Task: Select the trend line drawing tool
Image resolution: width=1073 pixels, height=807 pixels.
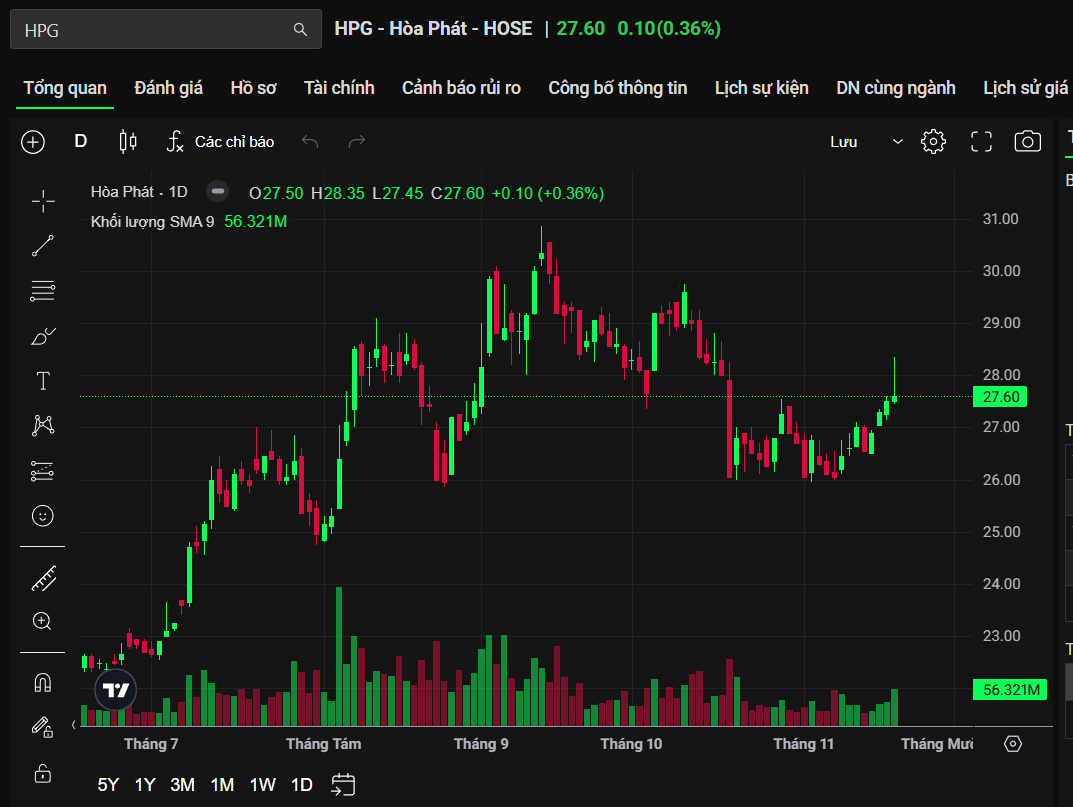Action: 43,246
